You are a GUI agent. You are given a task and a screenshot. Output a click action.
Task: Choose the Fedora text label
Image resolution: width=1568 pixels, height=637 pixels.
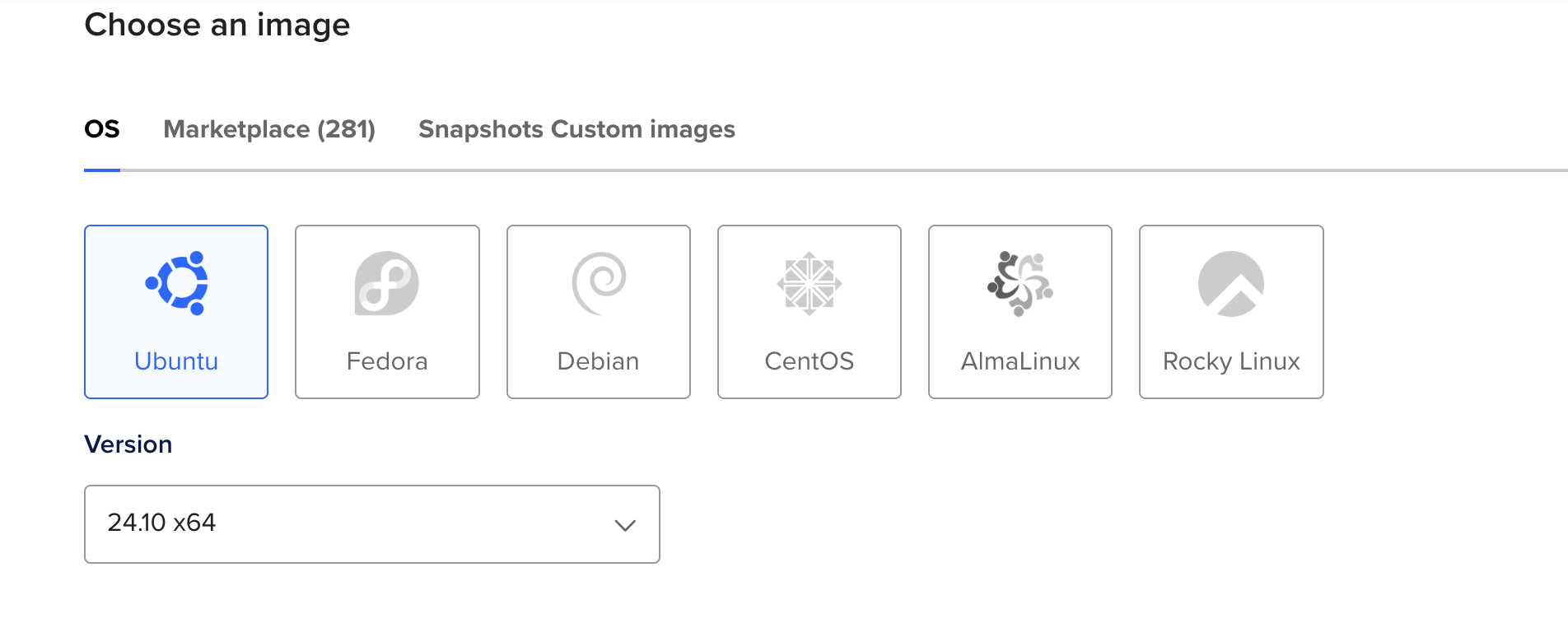(x=387, y=361)
